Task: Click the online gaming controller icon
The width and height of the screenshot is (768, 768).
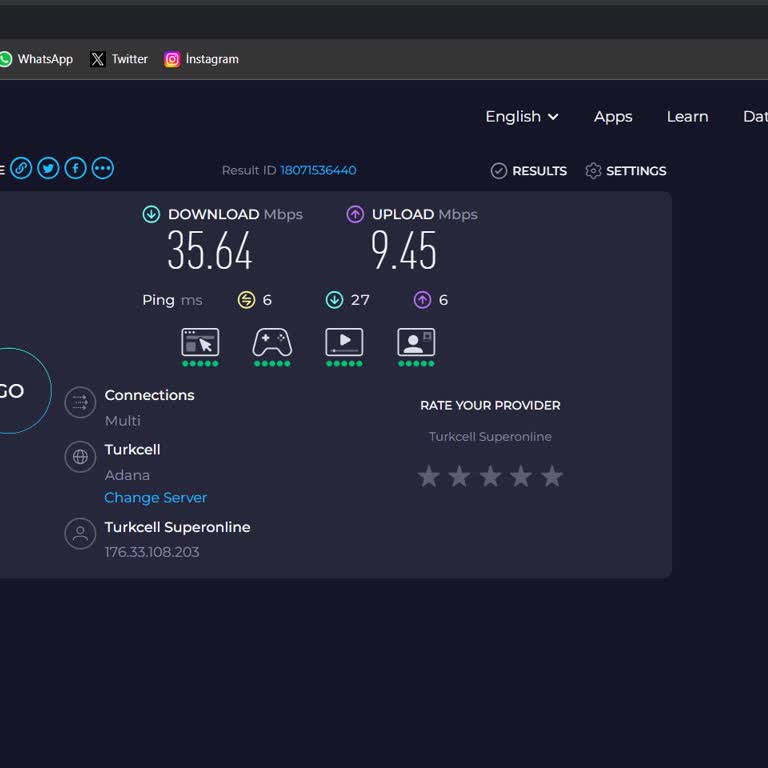Action: point(272,343)
